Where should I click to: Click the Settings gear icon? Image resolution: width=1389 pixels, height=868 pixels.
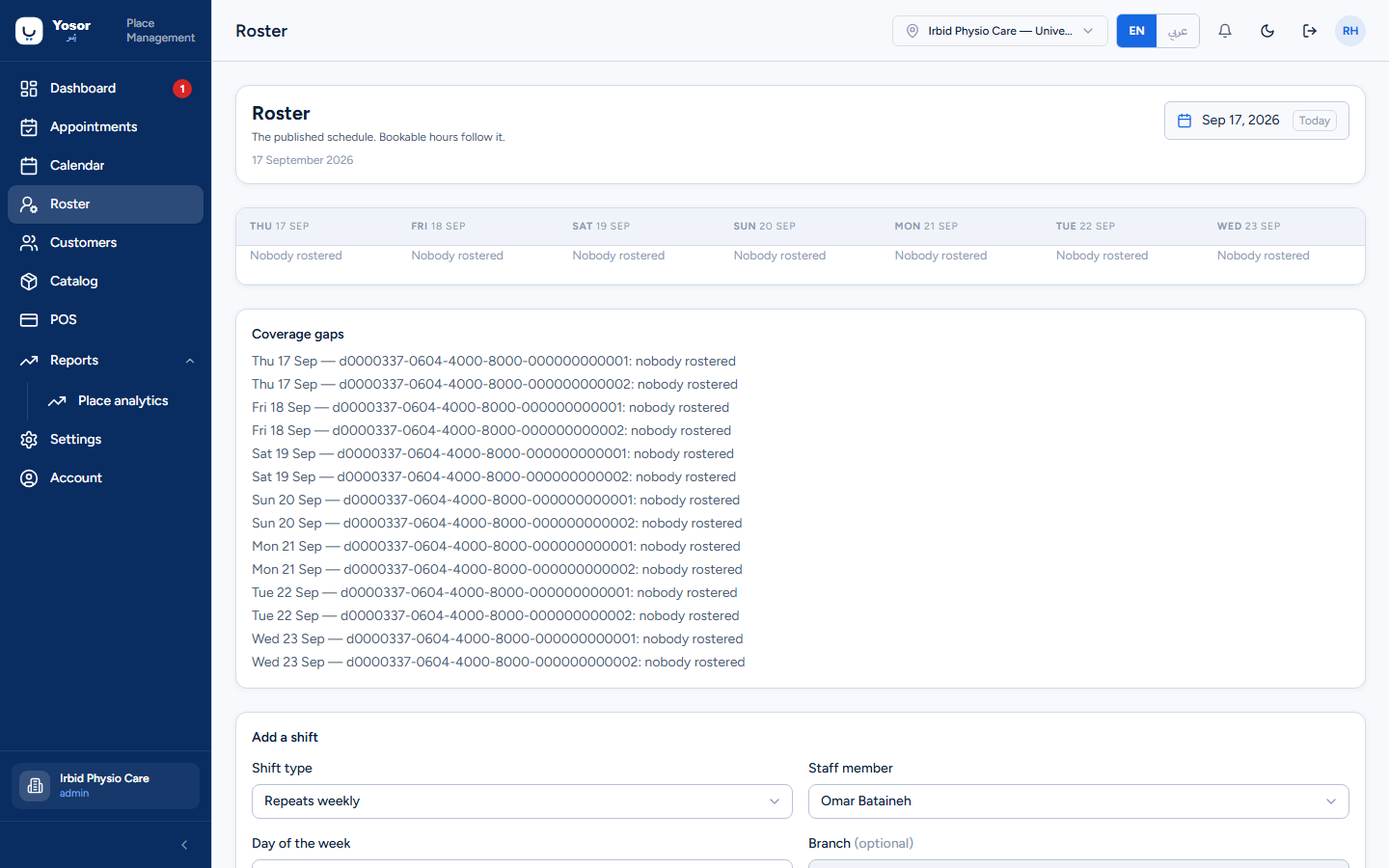click(29, 440)
